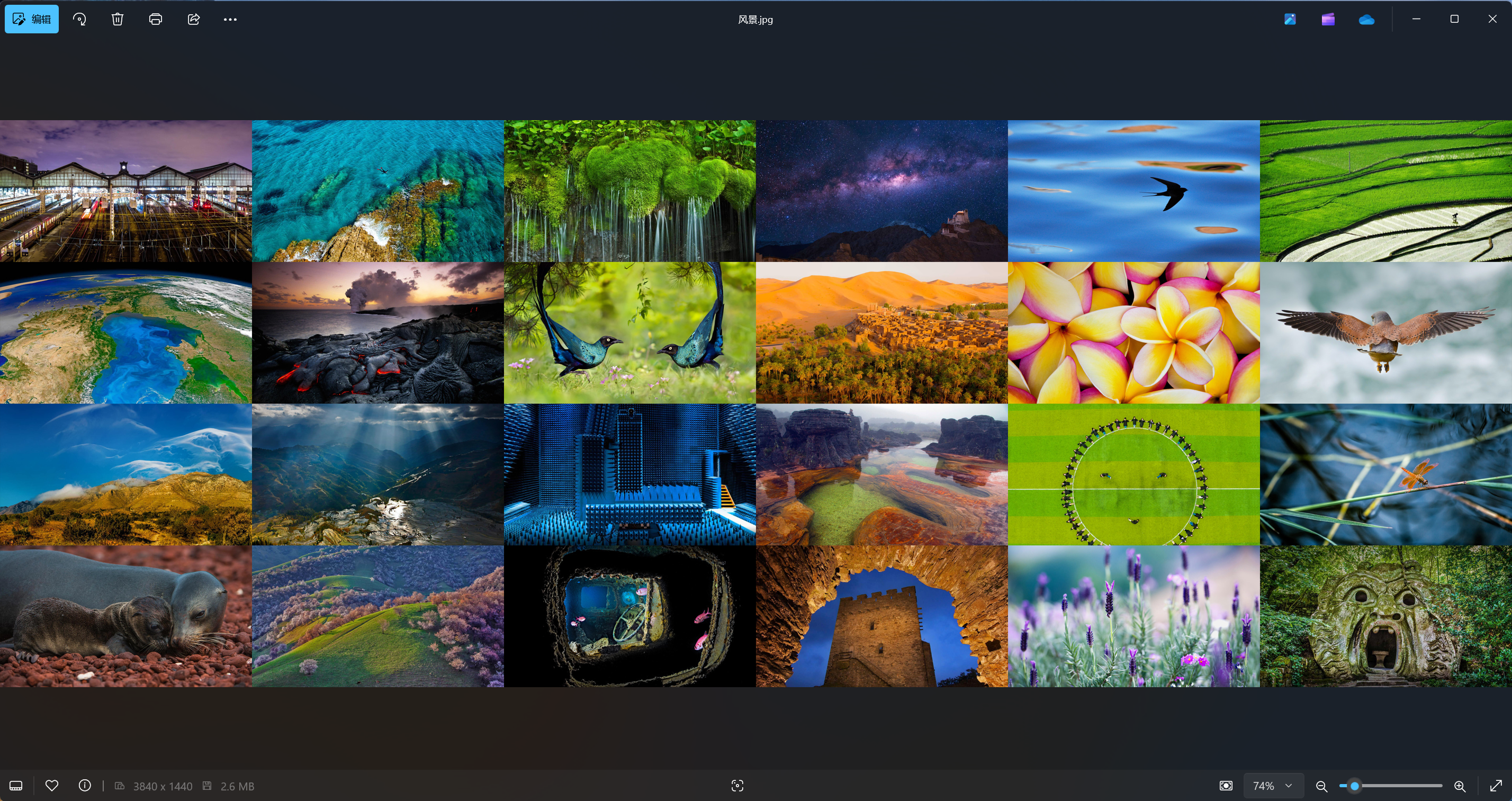Viewport: 1512px width, 801px height.
Task: Print the image via printer icon
Action: coord(156,20)
